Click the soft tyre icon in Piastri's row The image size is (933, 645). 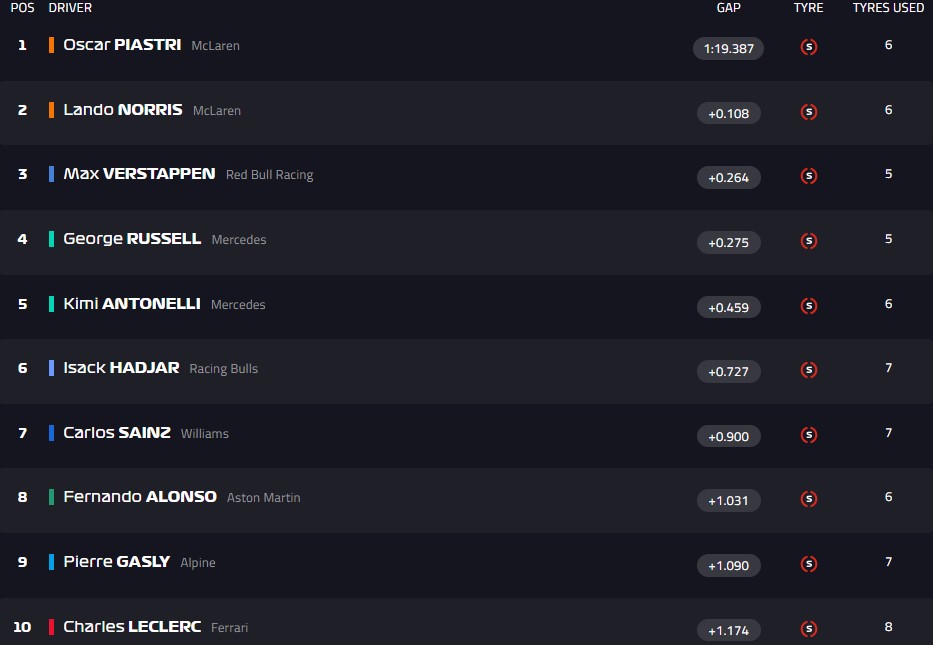(809, 47)
